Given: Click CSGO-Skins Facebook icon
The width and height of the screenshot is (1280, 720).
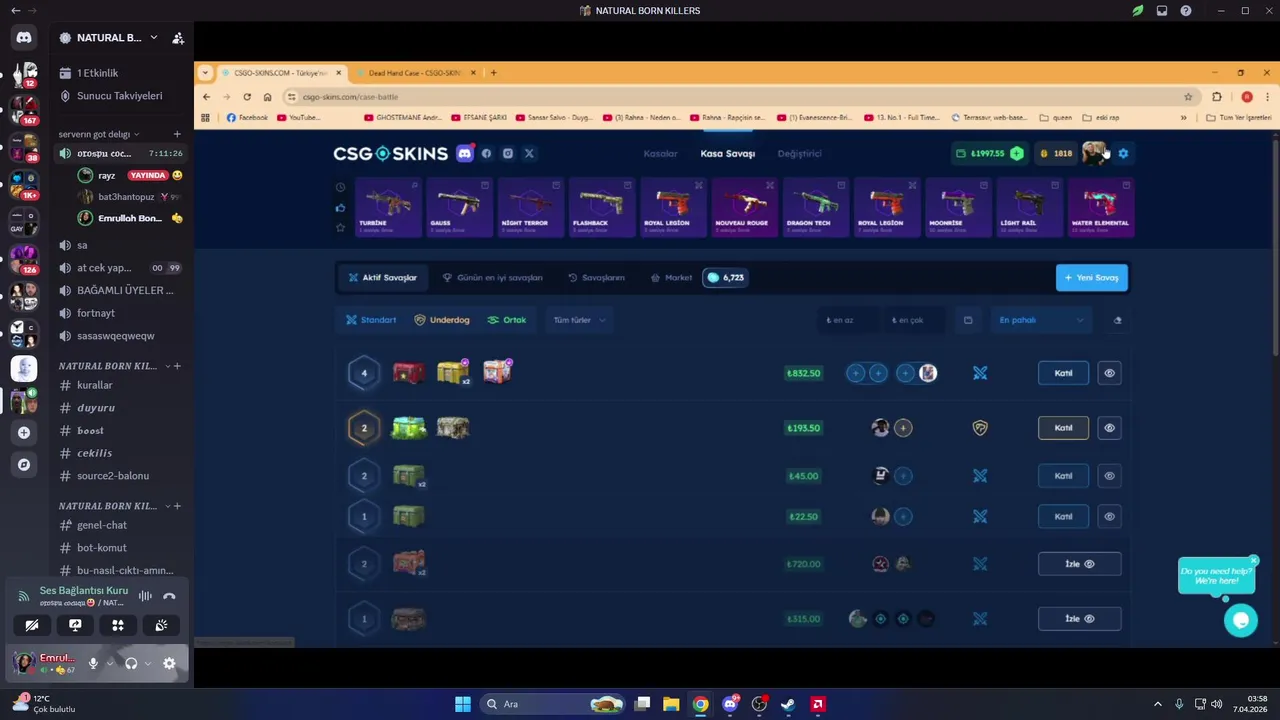Looking at the screenshot, I should pos(487,153).
